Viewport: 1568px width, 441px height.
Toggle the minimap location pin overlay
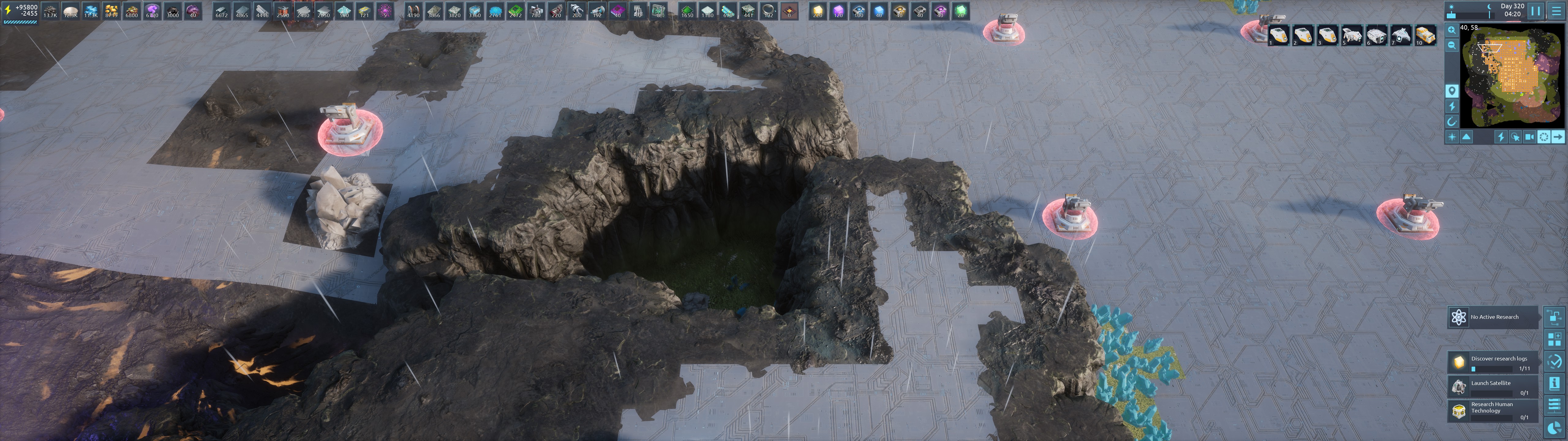(x=1452, y=91)
